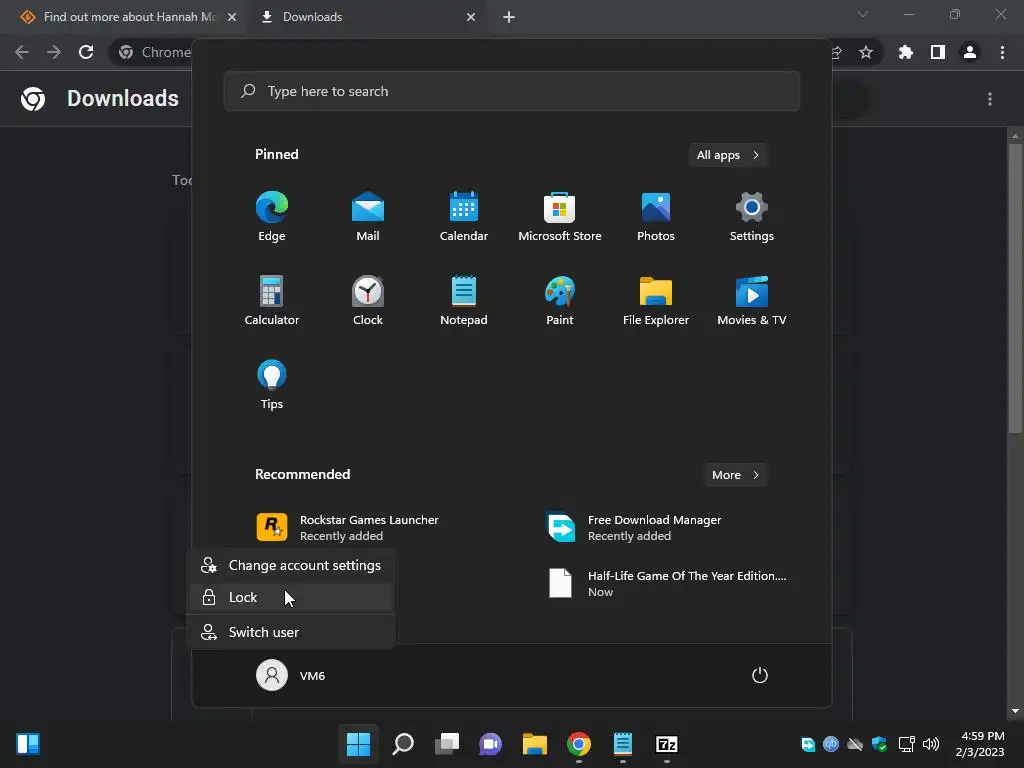This screenshot has height=768, width=1024.
Task: Click the Chrome share icon
Action: click(837, 52)
